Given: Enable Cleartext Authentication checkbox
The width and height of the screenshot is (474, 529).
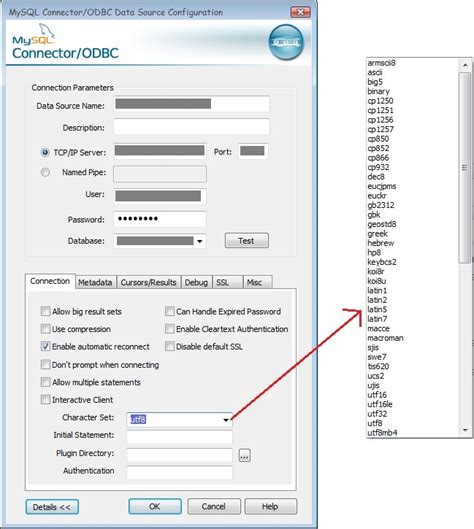Looking at the screenshot, I should click(x=170, y=329).
